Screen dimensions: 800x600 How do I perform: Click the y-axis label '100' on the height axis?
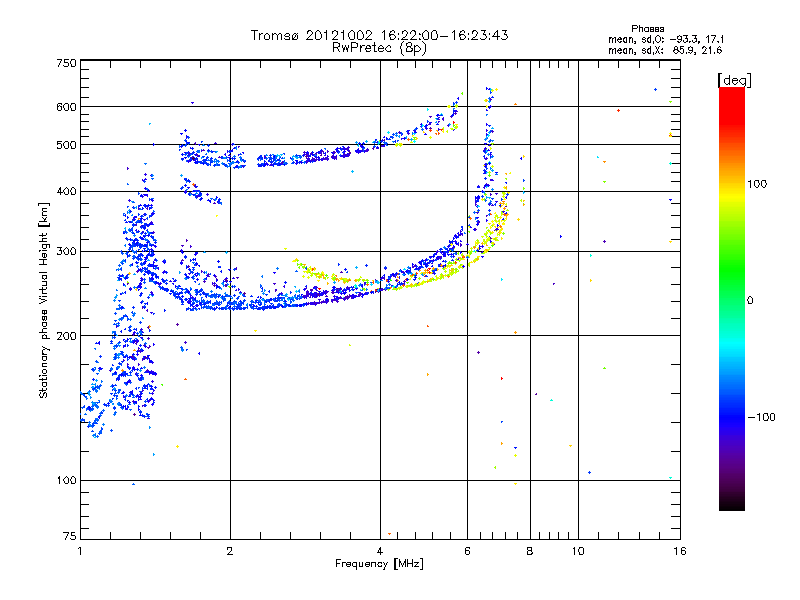[x=66, y=481]
